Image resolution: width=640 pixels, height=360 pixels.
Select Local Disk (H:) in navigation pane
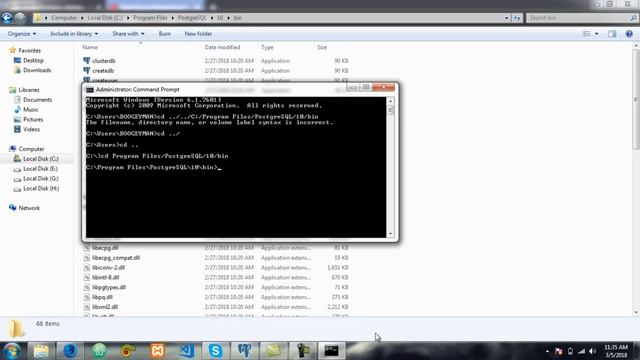click(41, 188)
